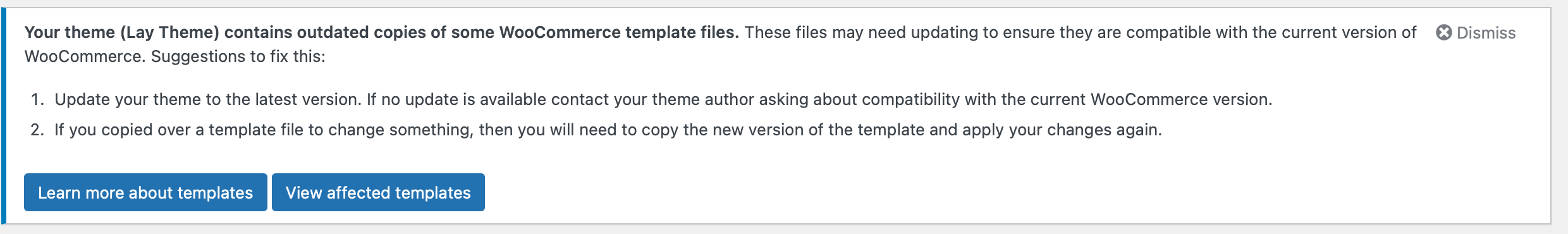Click 'current WooCommerce version' in first suggestion
The height and width of the screenshot is (234, 1568).
coord(1150,99)
